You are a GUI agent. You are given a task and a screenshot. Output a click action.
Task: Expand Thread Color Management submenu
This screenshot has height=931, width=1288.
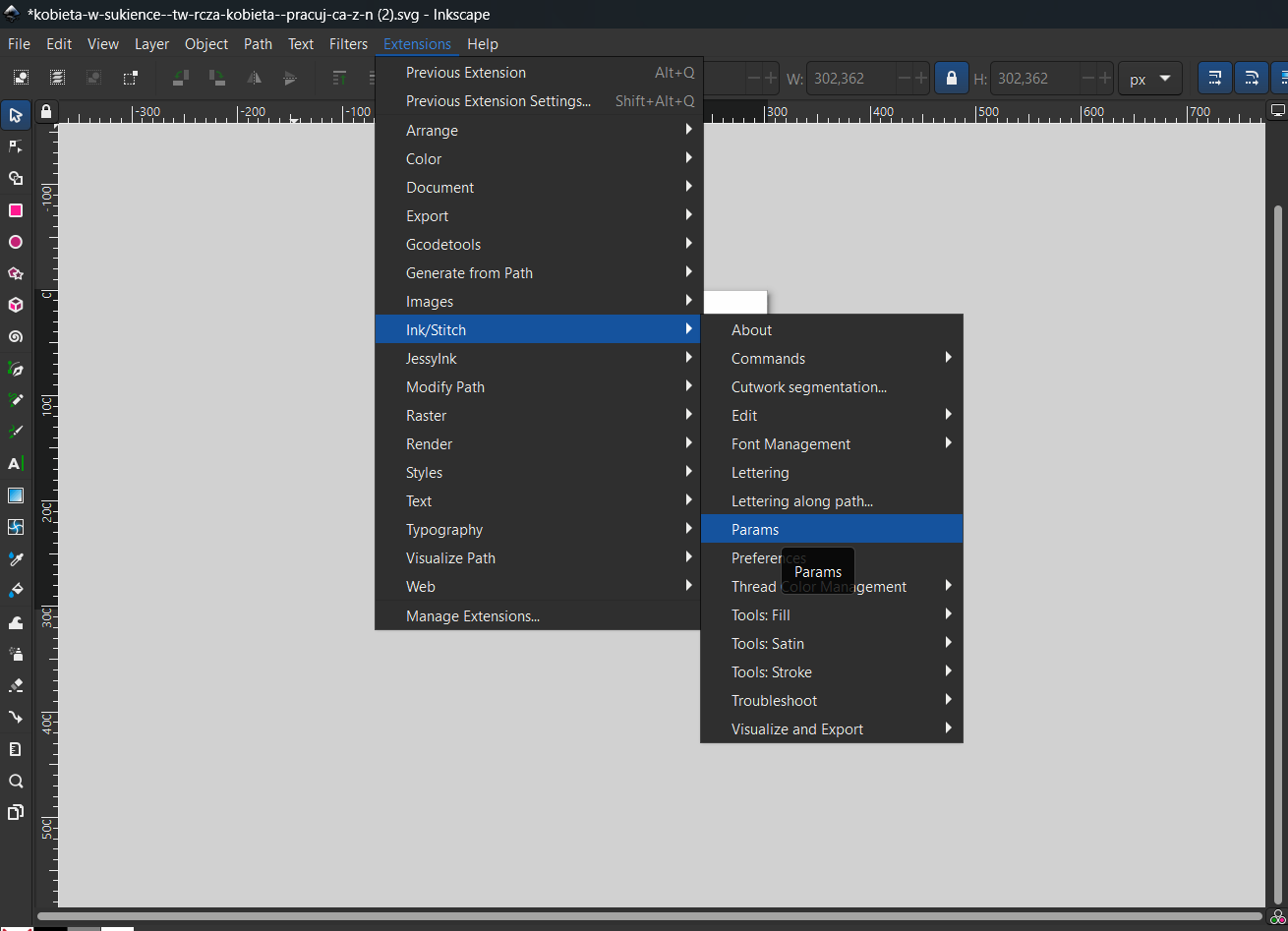(x=832, y=586)
